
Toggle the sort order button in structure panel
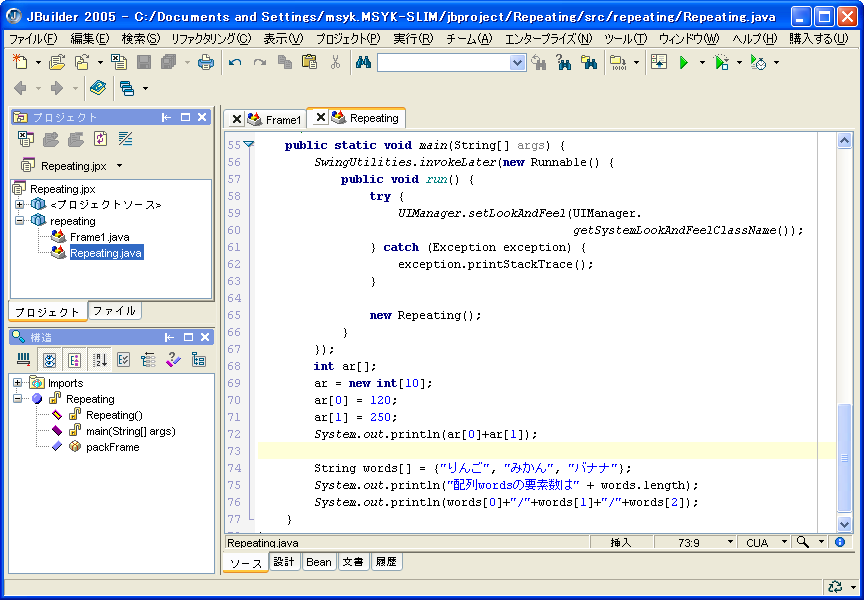99,360
